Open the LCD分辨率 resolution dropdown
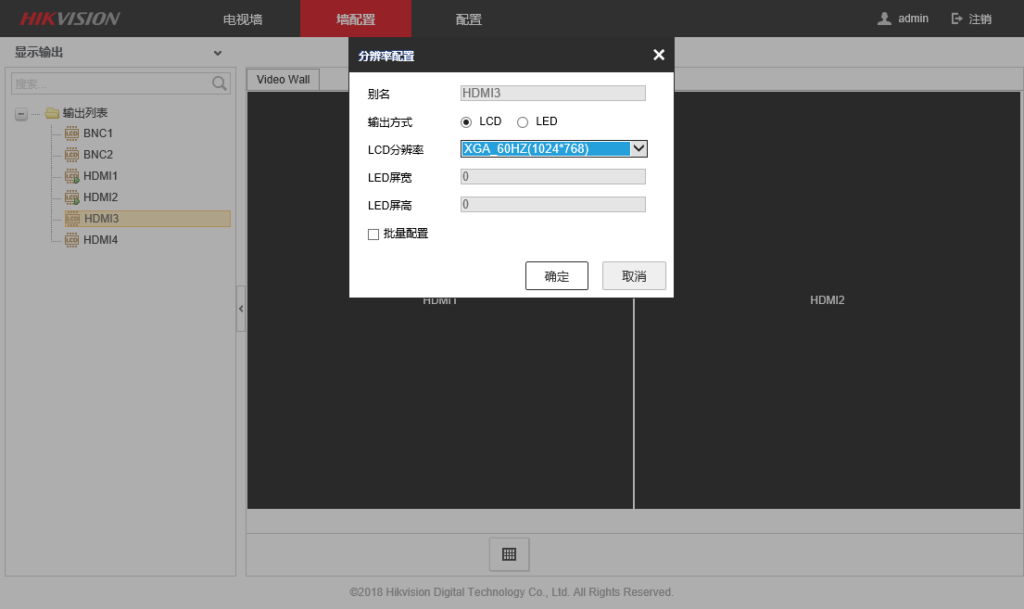The image size is (1024, 609). tap(638, 148)
